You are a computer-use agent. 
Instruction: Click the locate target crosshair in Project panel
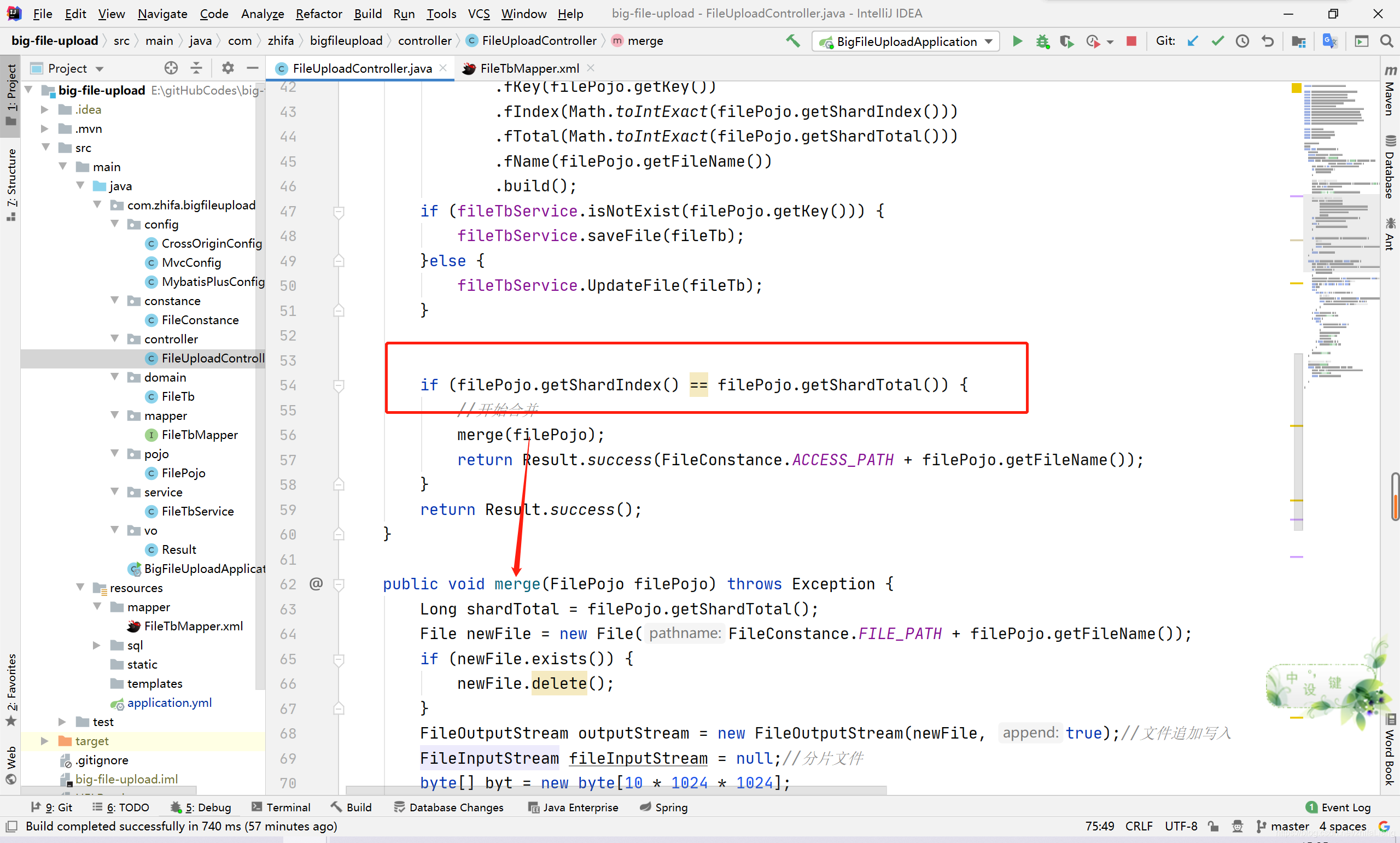pyautogui.click(x=171, y=68)
